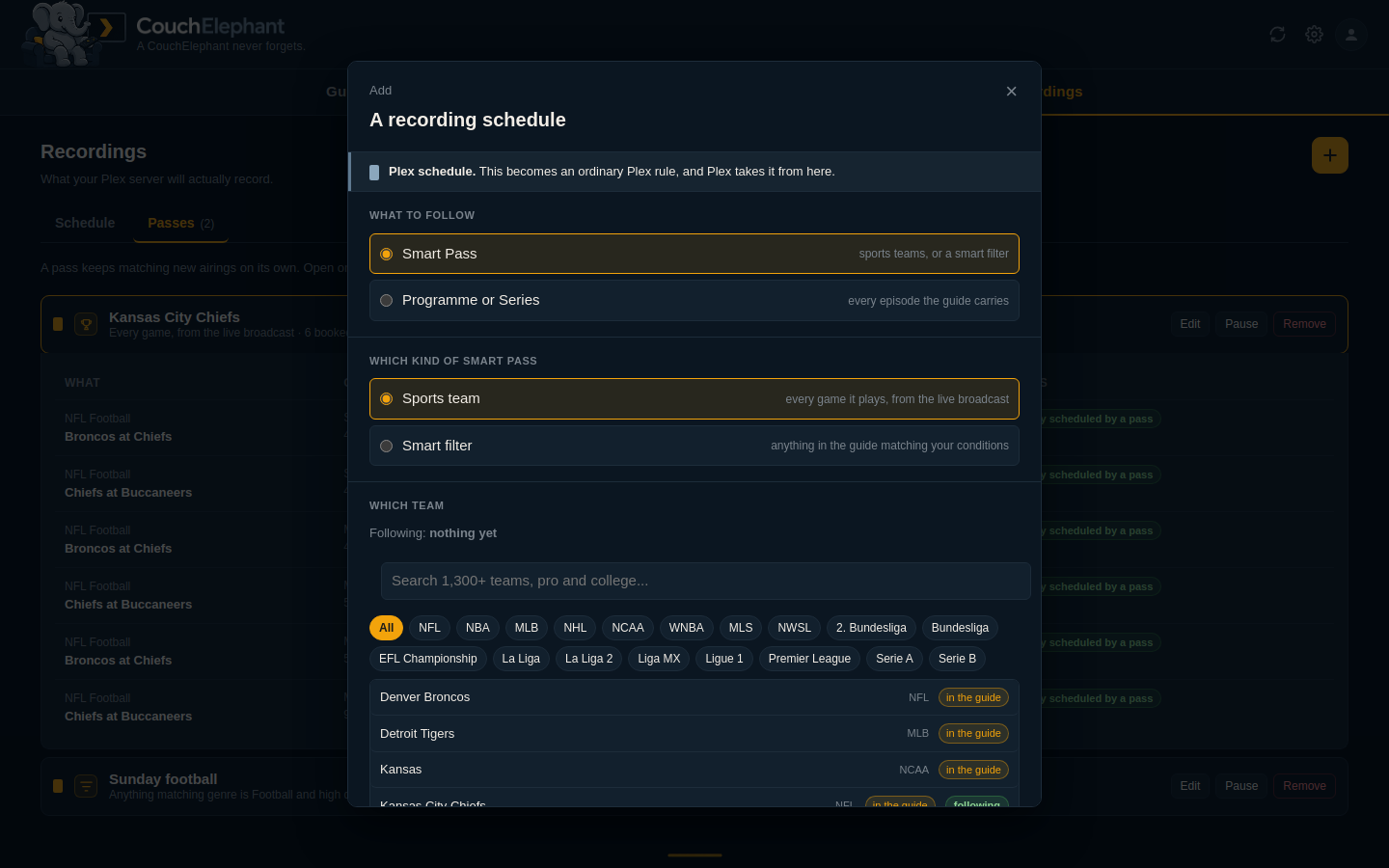The image size is (1389, 868).
Task: Filter teams by Premier League
Action: [809, 659]
